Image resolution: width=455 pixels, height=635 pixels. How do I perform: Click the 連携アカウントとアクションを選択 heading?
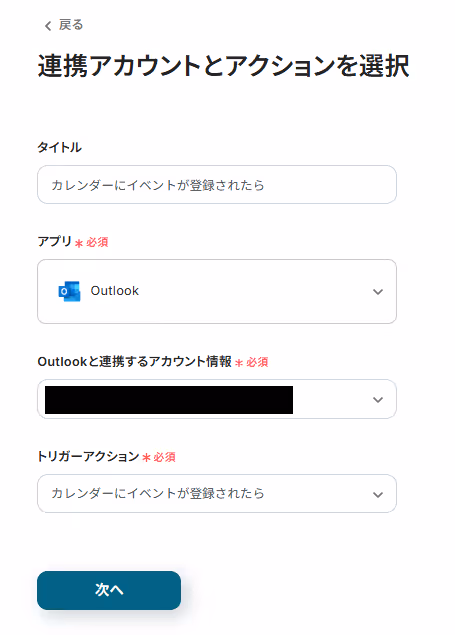(x=223, y=66)
